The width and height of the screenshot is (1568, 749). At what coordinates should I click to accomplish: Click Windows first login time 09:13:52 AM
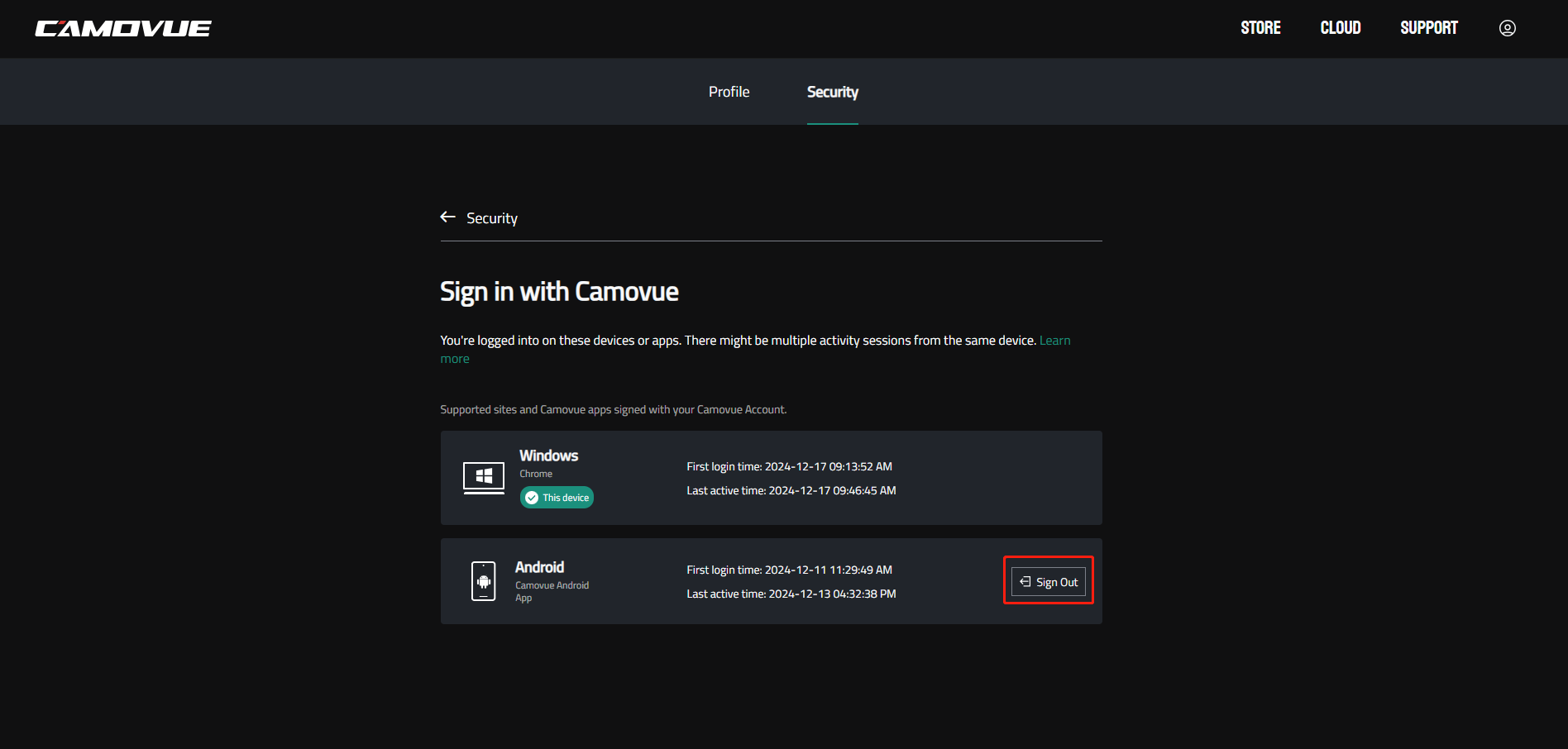(x=789, y=466)
